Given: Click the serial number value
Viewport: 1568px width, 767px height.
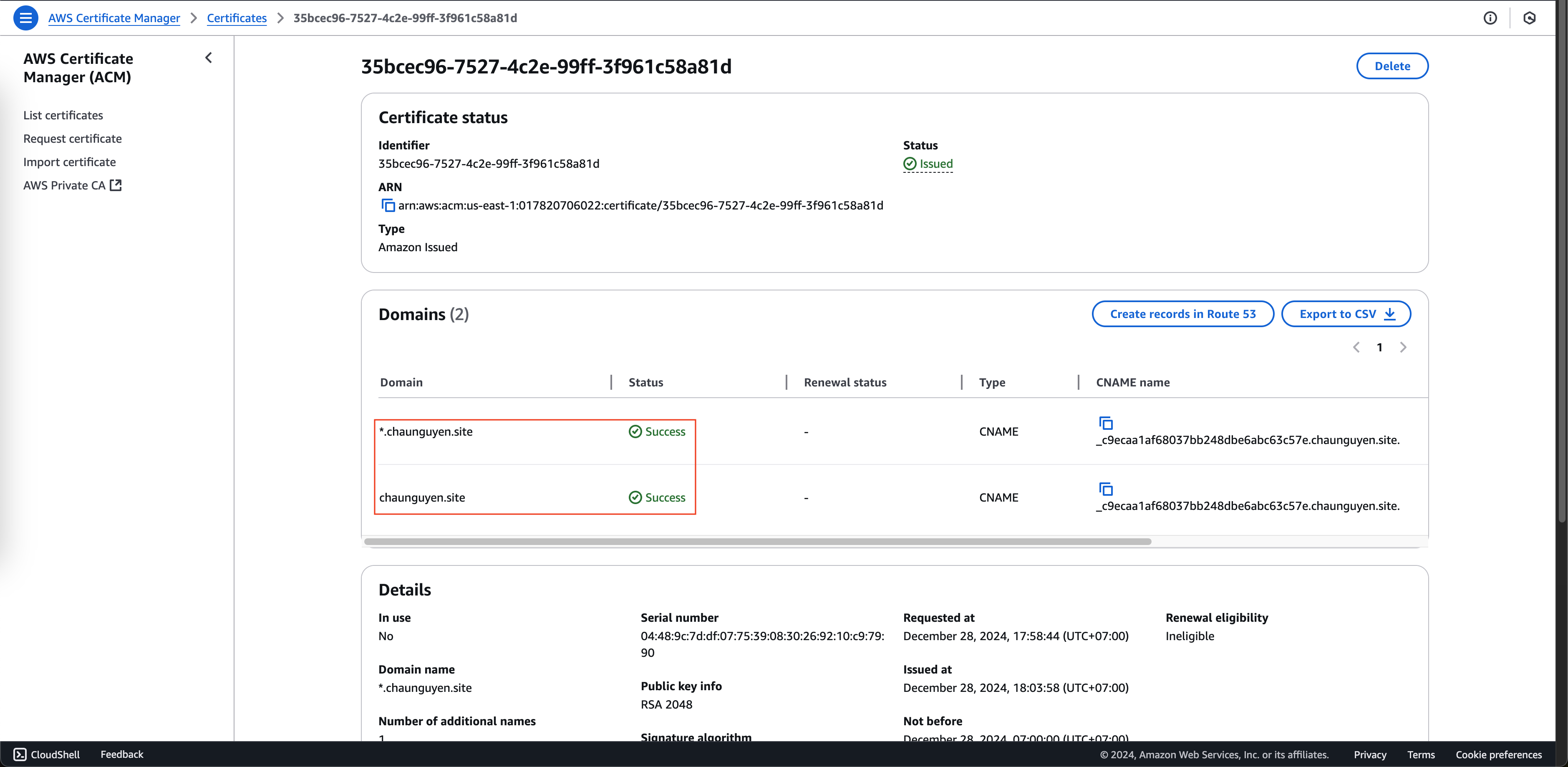Looking at the screenshot, I should click(762, 644).
